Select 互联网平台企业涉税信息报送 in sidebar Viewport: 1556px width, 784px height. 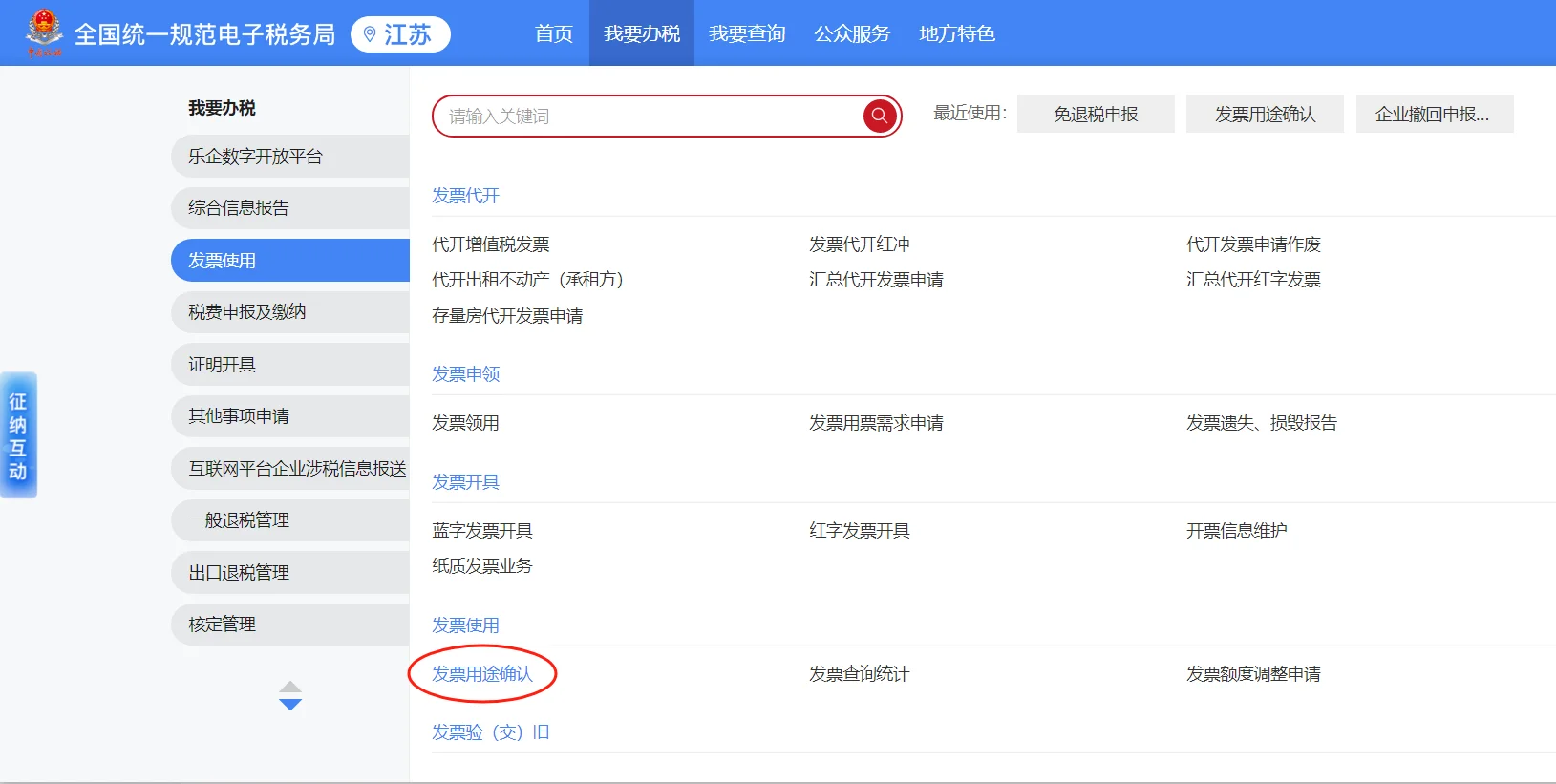[x=290, y=469]
